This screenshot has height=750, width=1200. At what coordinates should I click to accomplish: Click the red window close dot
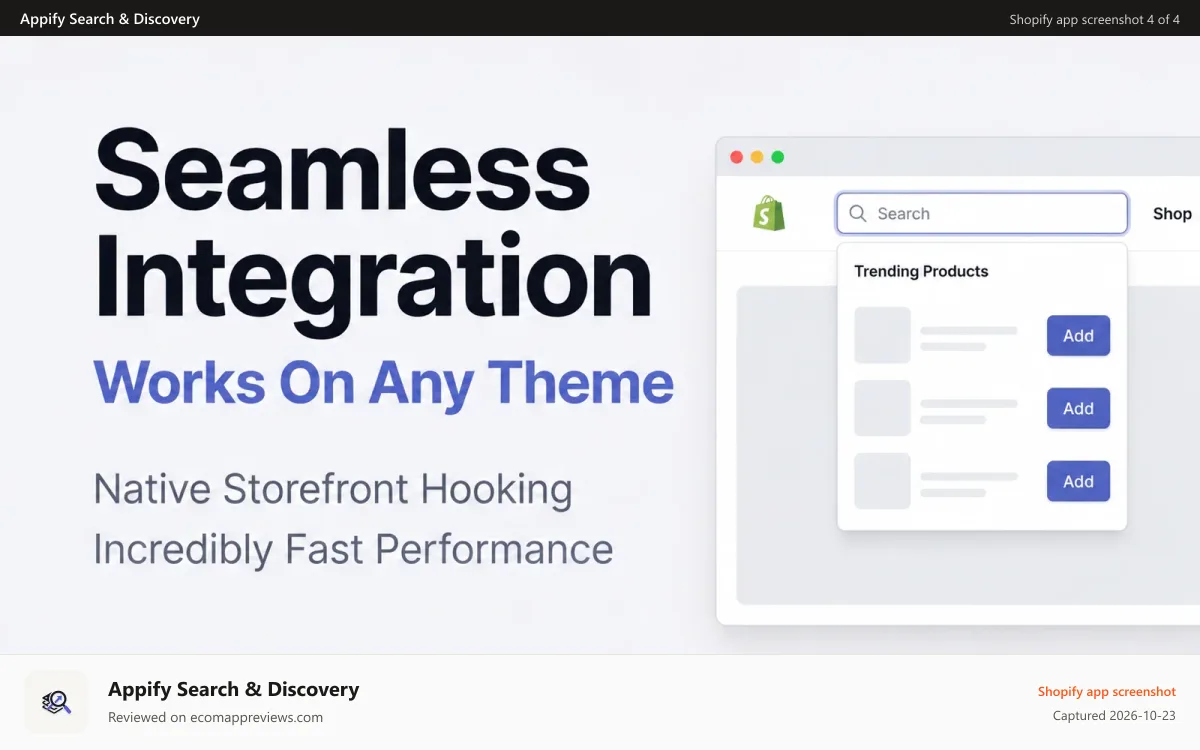[x=737, y=157]
